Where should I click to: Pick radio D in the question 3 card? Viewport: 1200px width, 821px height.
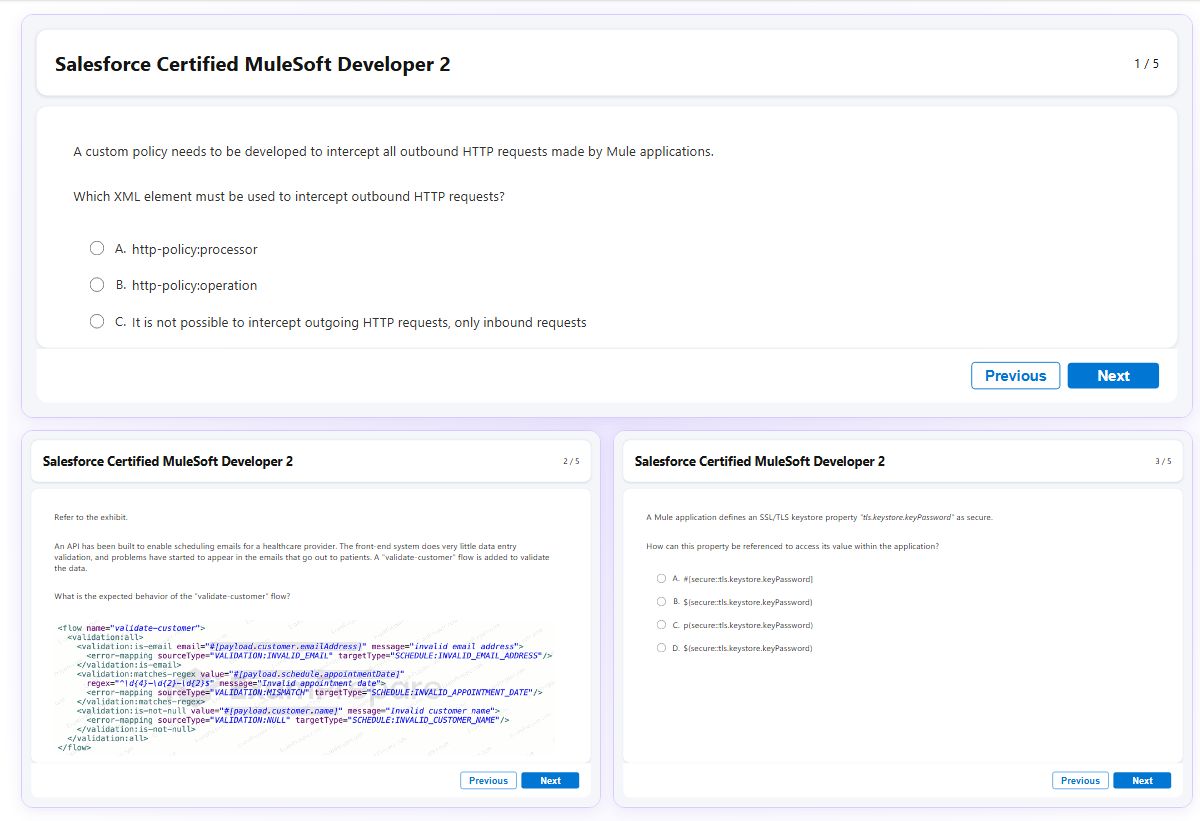click(x=661, y=648)
